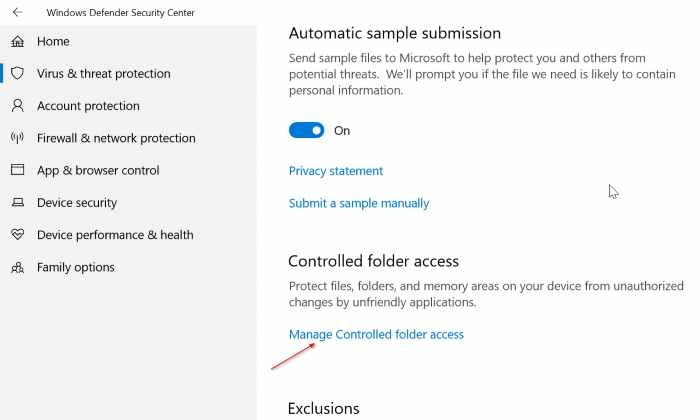The image size is (700, 420).
Task: Open the Privacy statement link
Action: tap(336, 171)
